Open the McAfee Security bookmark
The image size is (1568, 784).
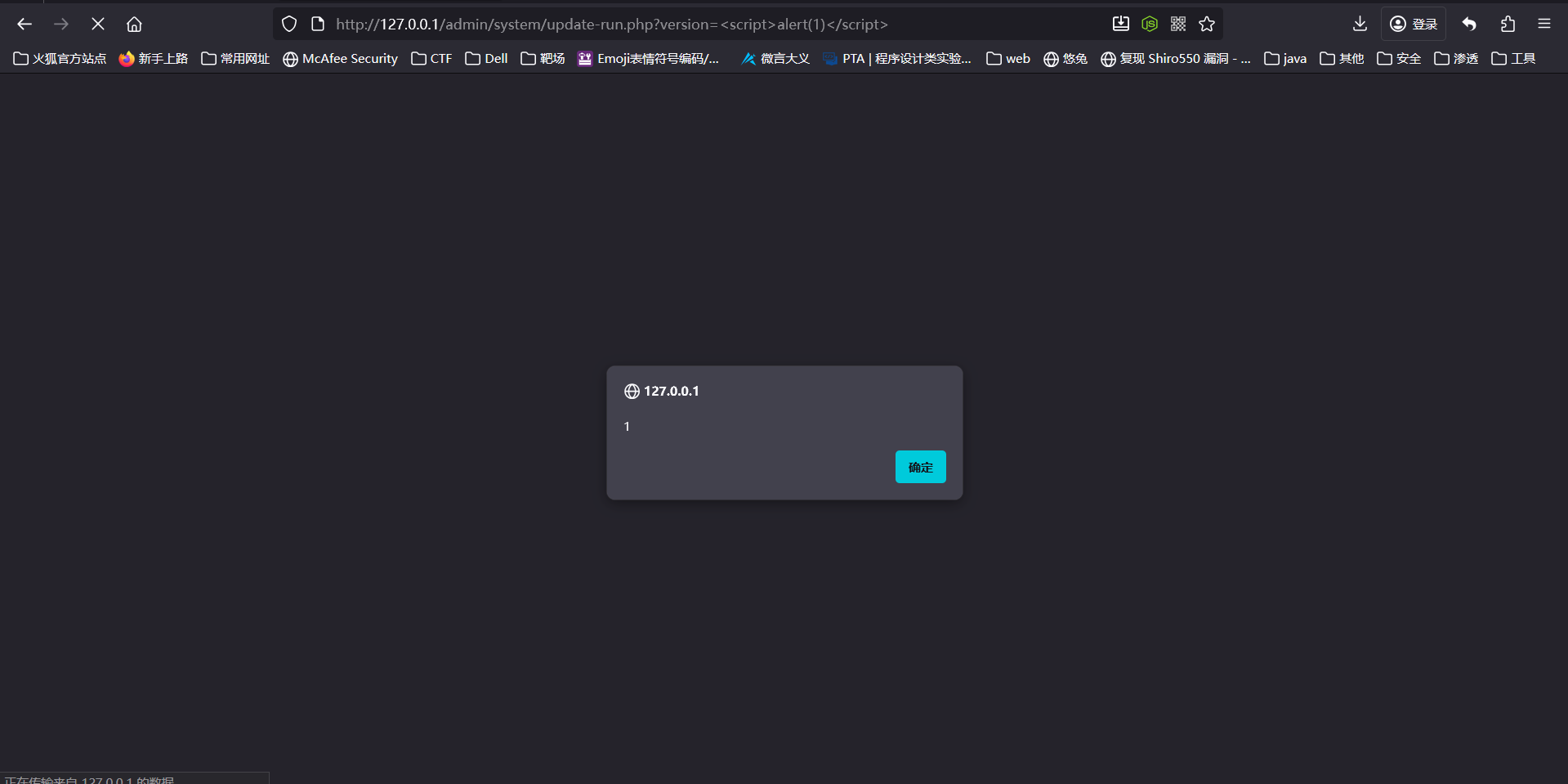(340, 59)
